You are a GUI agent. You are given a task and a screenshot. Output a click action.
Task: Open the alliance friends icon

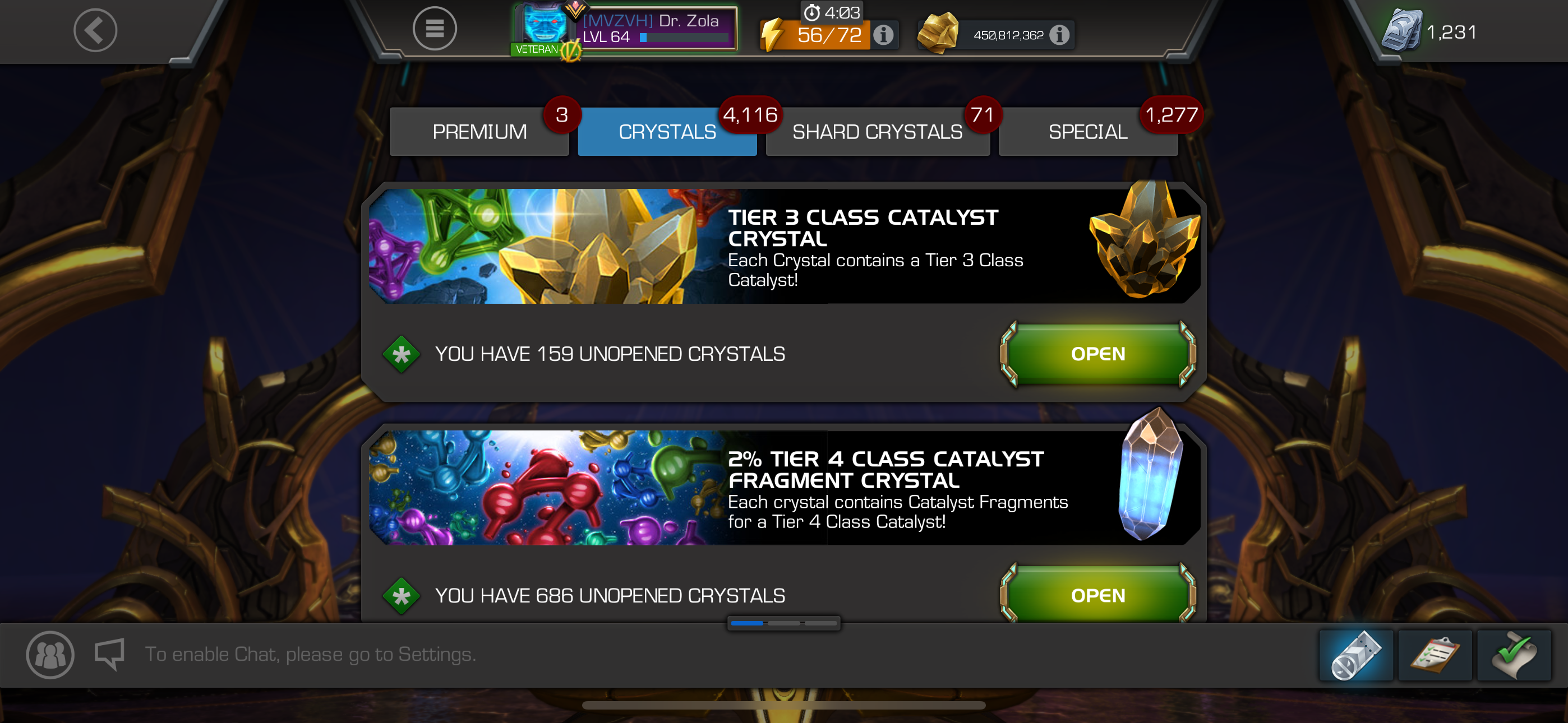pyautogui.click(x=50, y=655)
